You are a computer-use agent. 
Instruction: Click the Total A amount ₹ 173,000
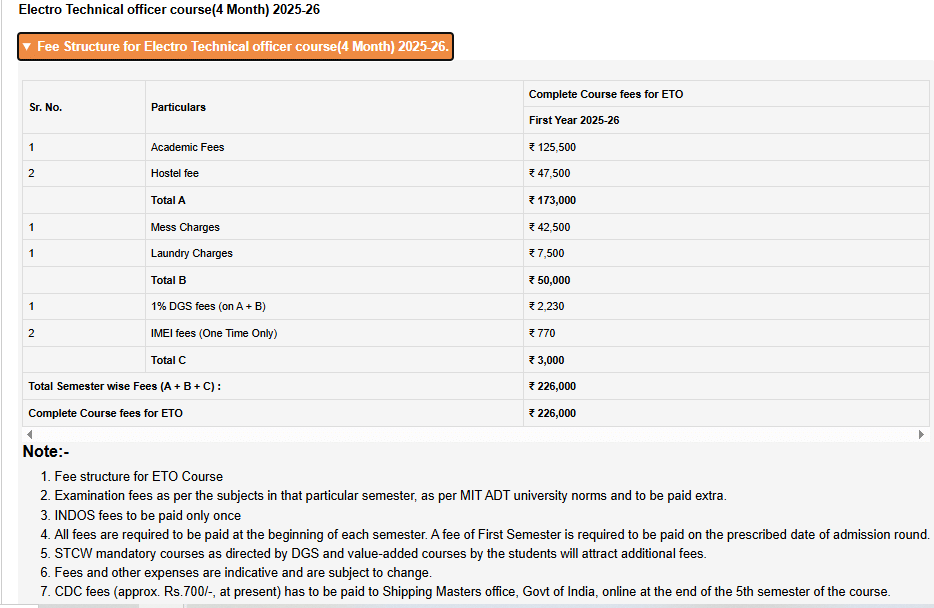tap(552, 200)
